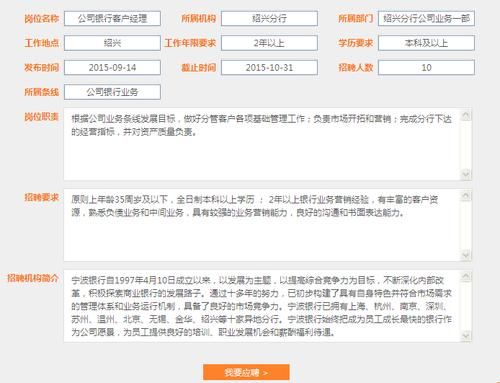Click the 所属部门 label
This screenshot has height=383, width=500.
click(356, 19)
